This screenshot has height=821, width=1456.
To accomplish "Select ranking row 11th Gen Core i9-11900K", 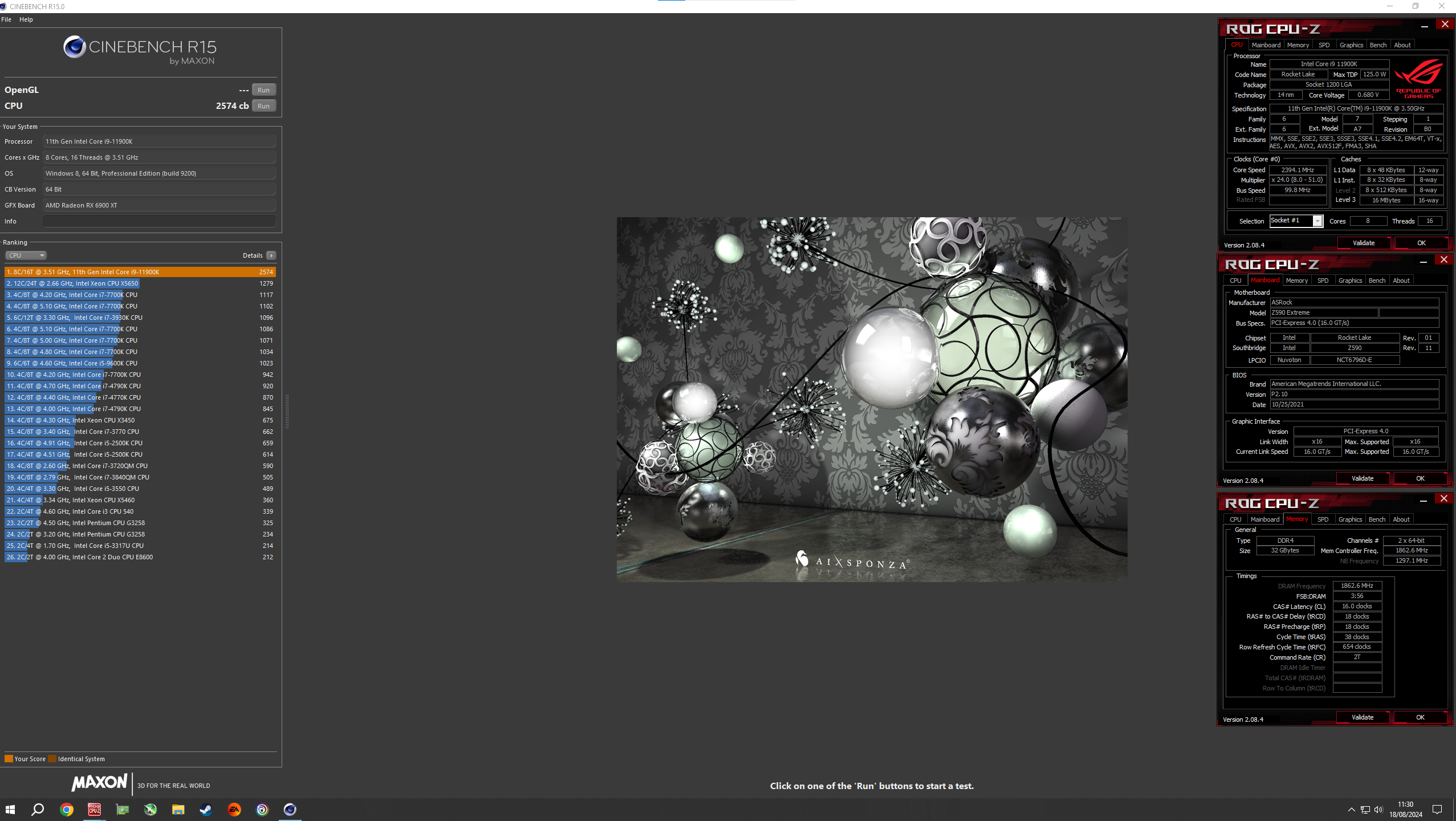I will [140, 272].
